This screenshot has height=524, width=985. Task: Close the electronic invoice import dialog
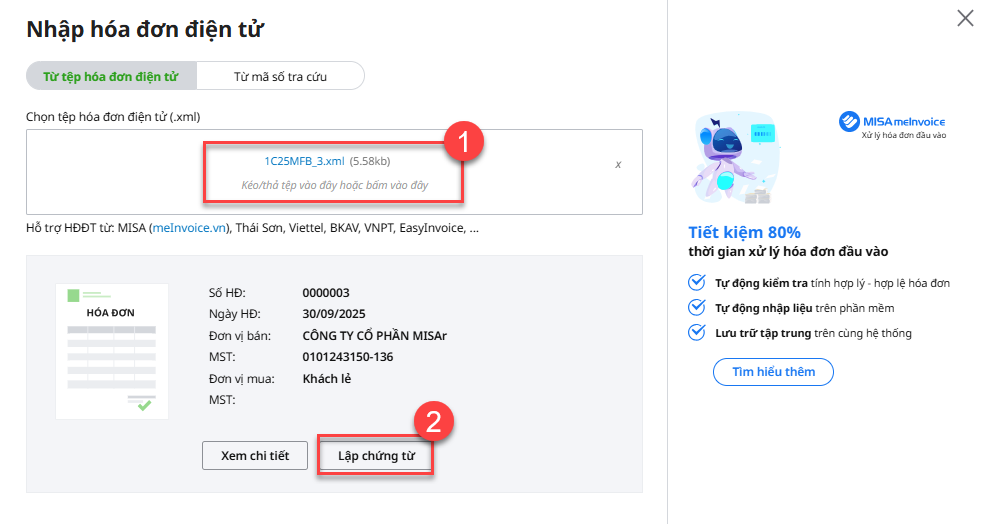tap(965, 18)
